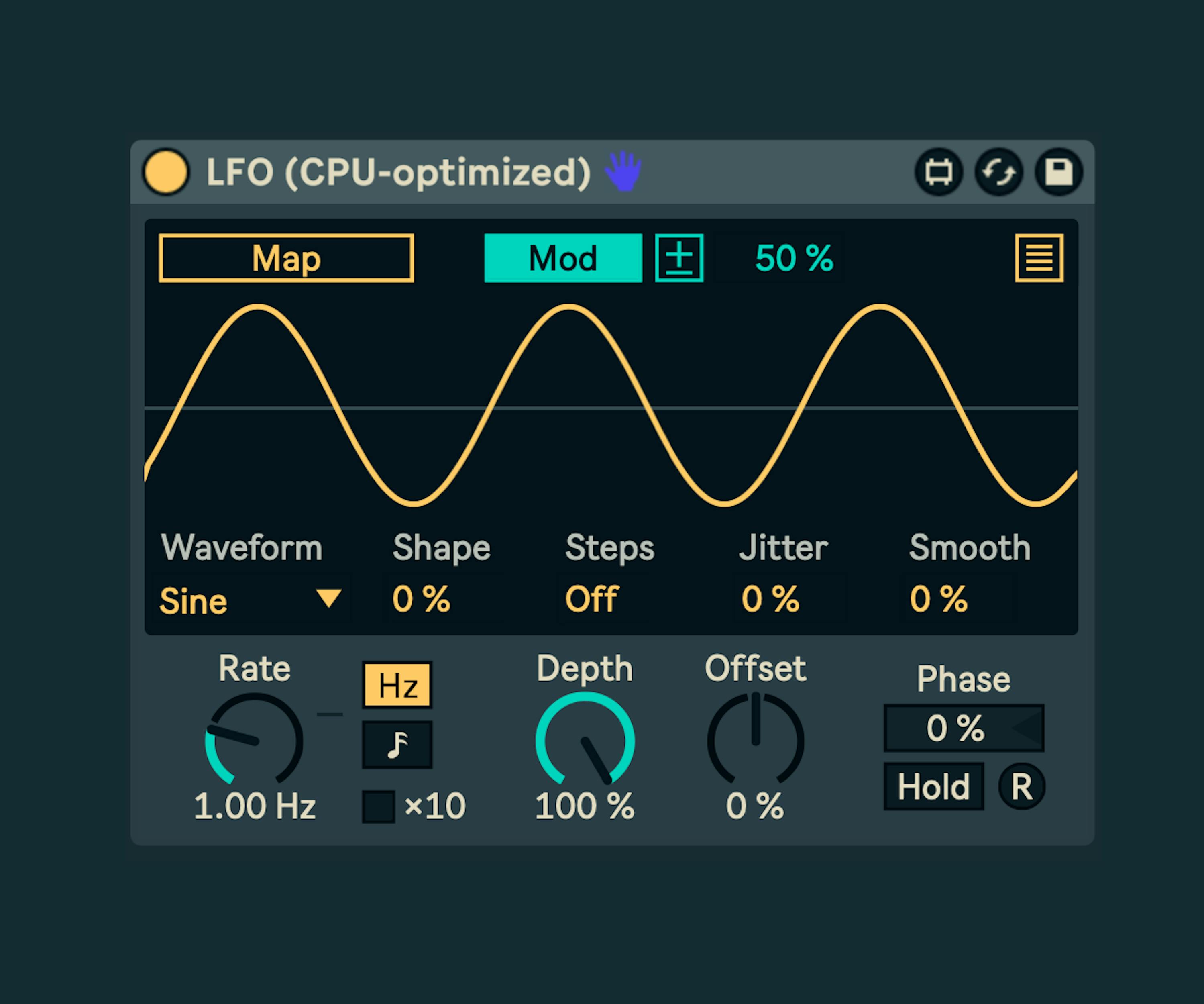Toggle the Mod button
This screenshot has width=1204, height=1004.
563,258
